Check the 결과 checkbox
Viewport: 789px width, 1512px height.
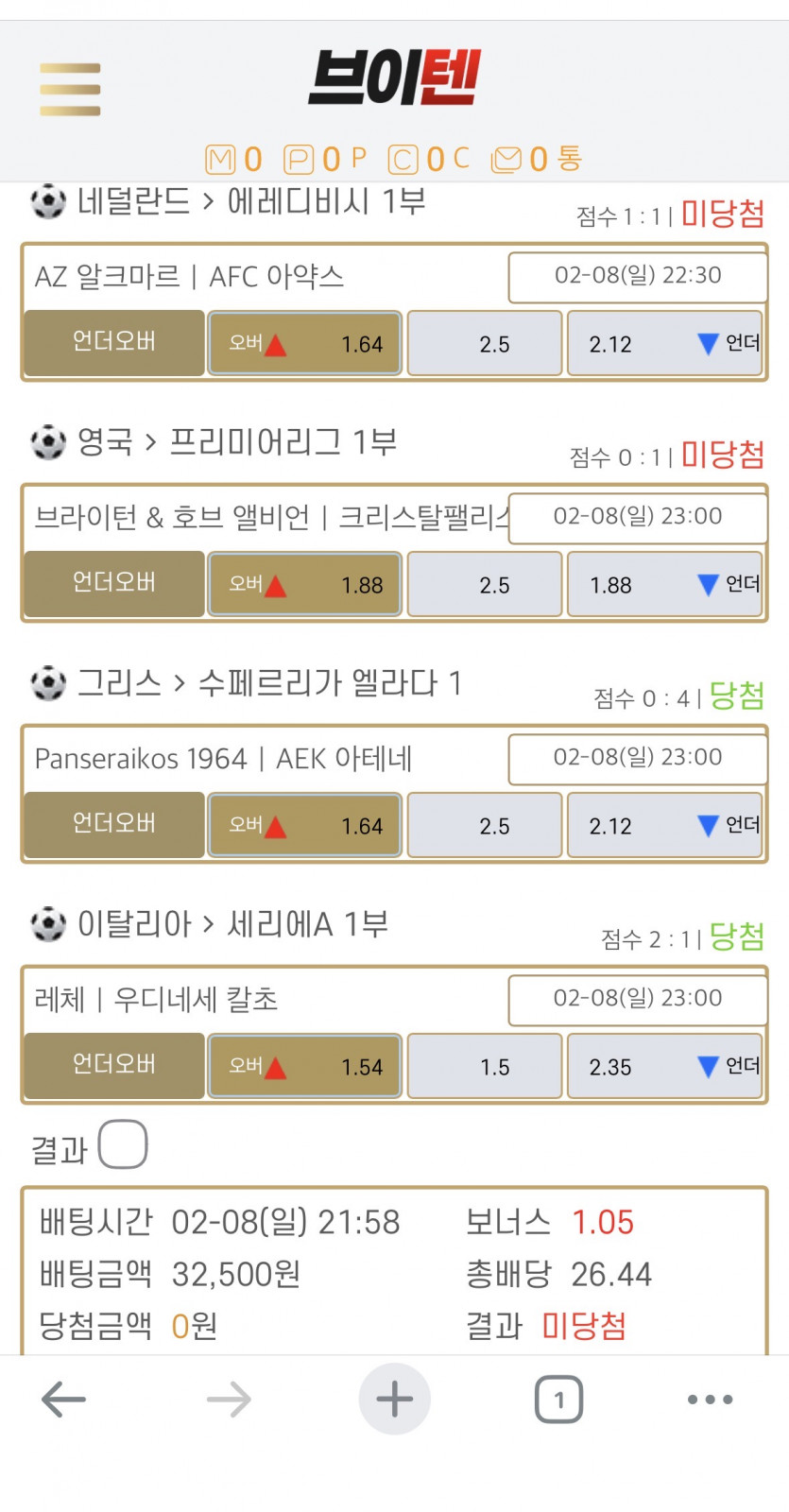coord(123,1144)
